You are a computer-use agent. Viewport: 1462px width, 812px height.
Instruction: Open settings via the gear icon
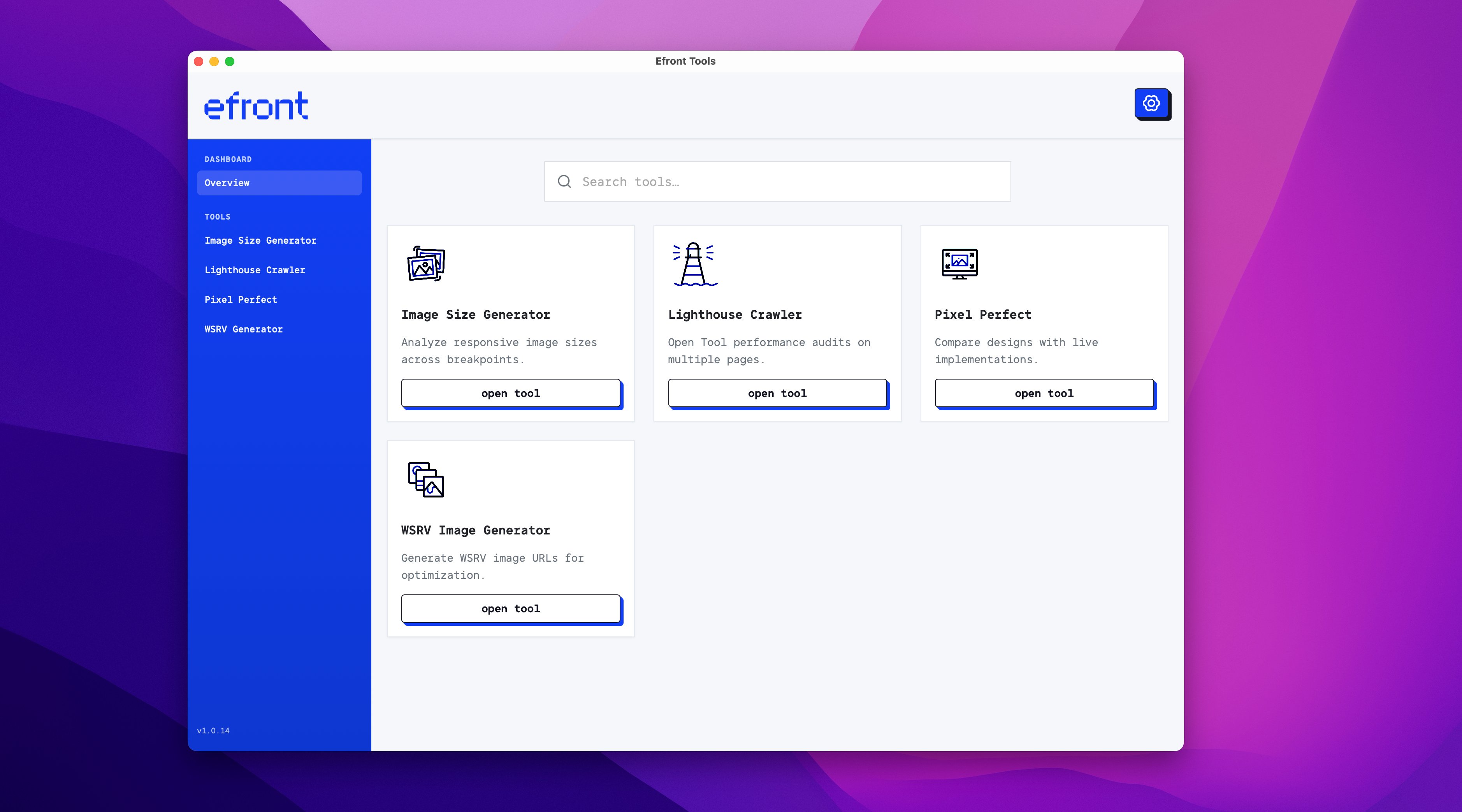(x=1151, y=103)
